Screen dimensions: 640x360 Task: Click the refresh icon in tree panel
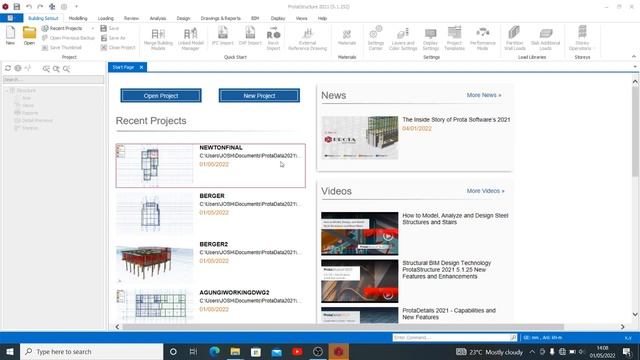coord(8,68)
